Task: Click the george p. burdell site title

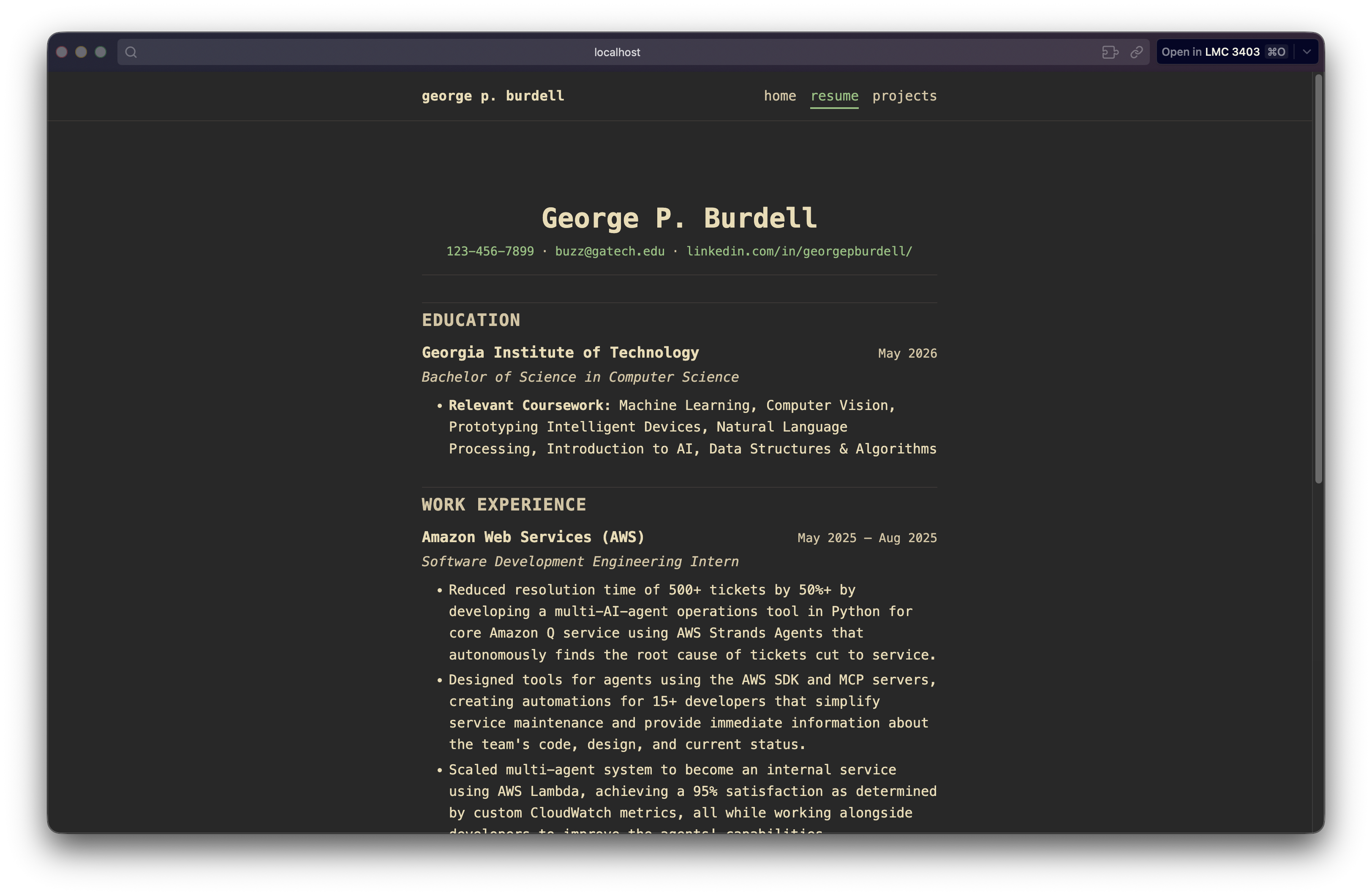Action: 493,96
